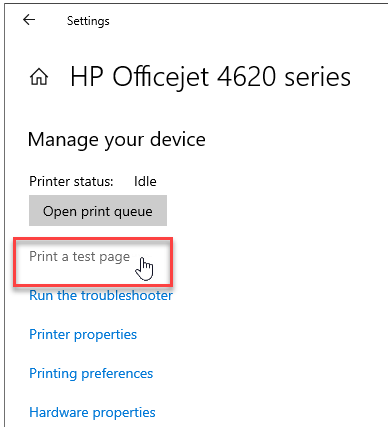Select the word Officejet in page title
Screen dimensions: 388x427
point(162,78)
